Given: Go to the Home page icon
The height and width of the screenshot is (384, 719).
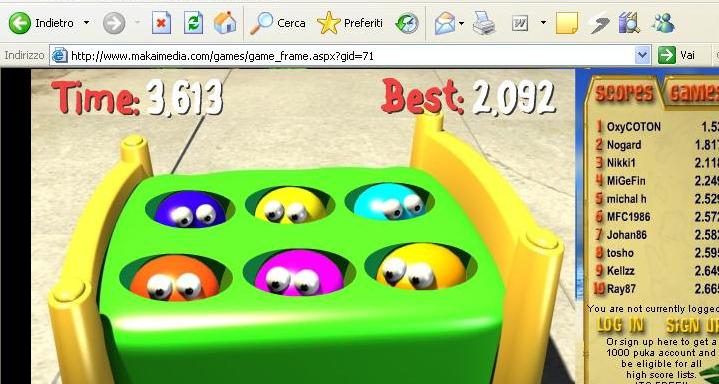Looking at the screenshot, I should click(225, 23).
